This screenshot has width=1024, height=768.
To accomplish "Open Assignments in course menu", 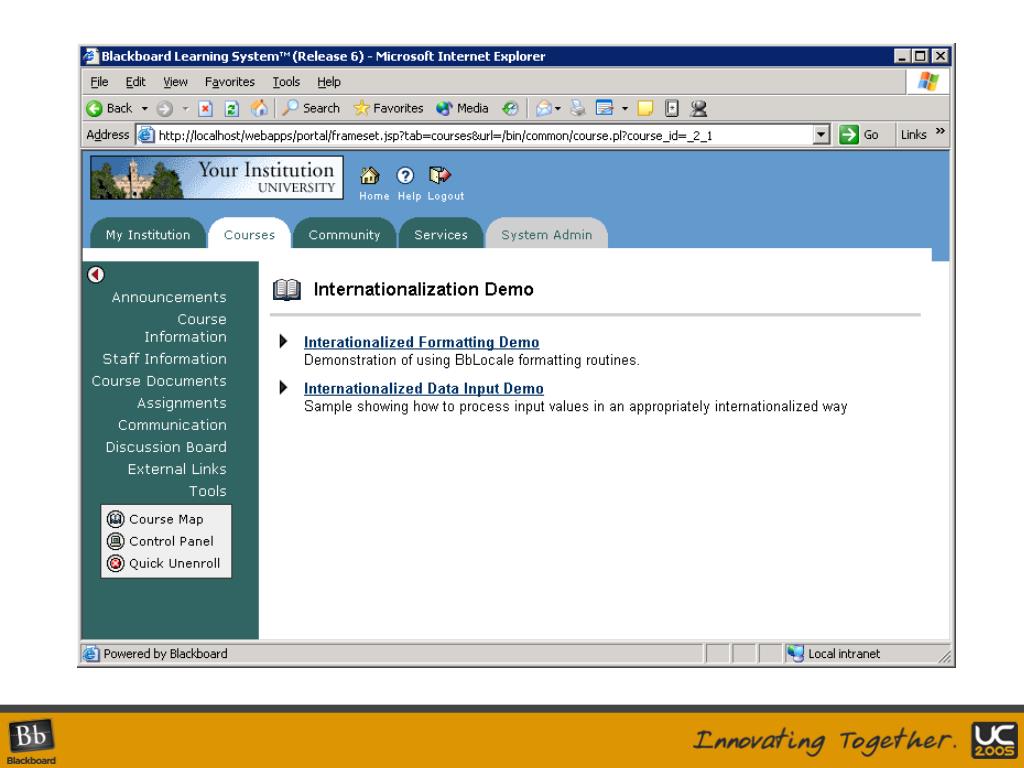I will click(x=182, y=403).
